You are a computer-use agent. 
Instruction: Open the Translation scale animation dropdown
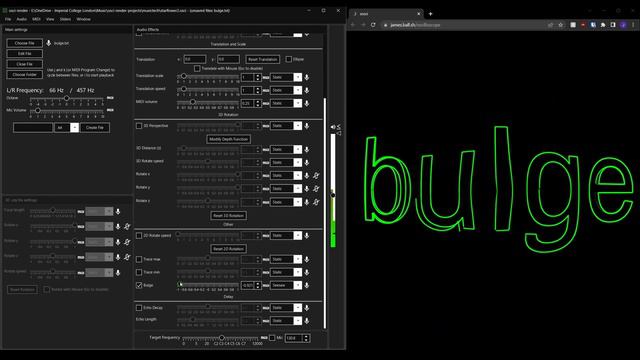286,77
